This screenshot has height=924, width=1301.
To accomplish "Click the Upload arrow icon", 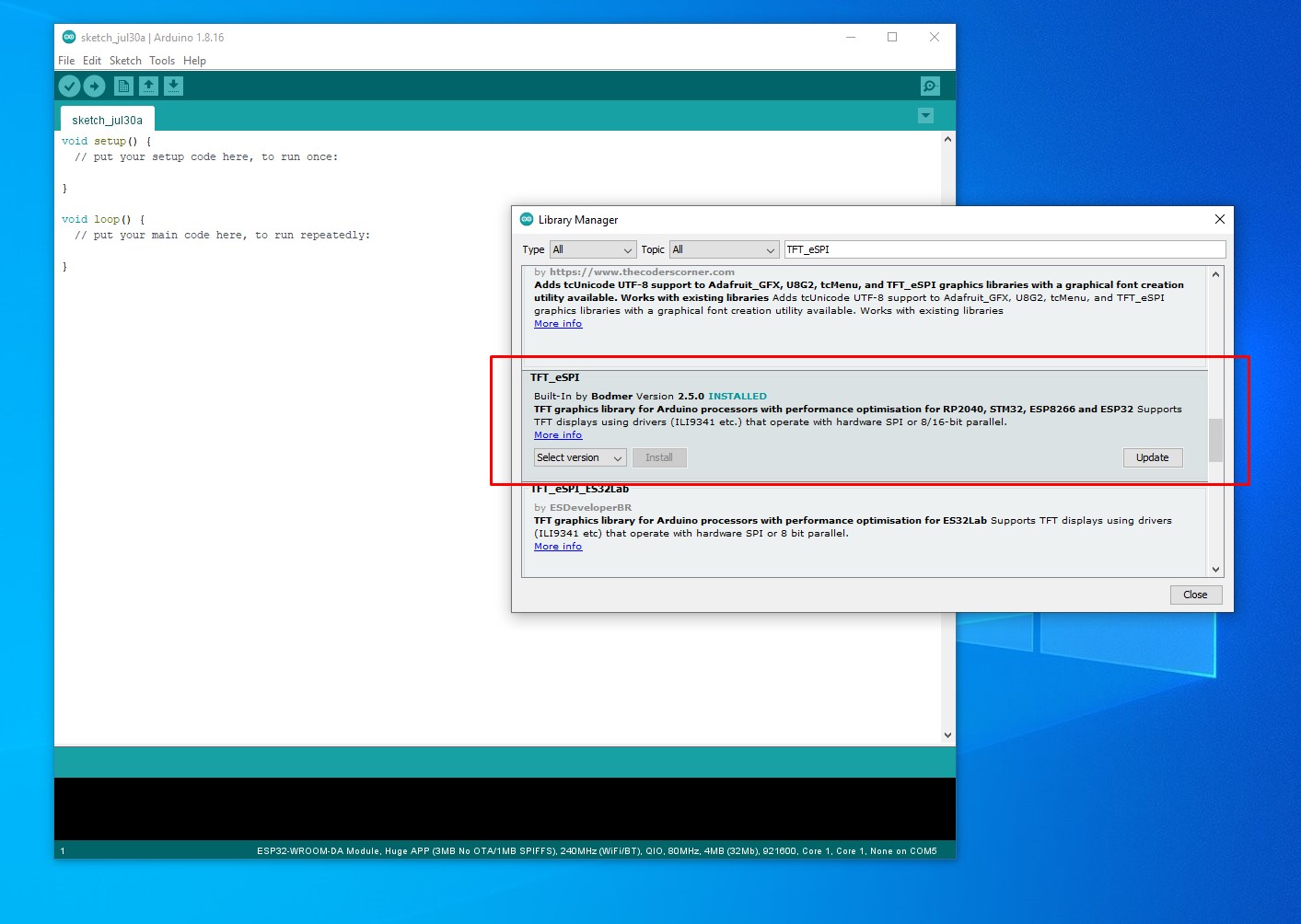I will point(94,86).
